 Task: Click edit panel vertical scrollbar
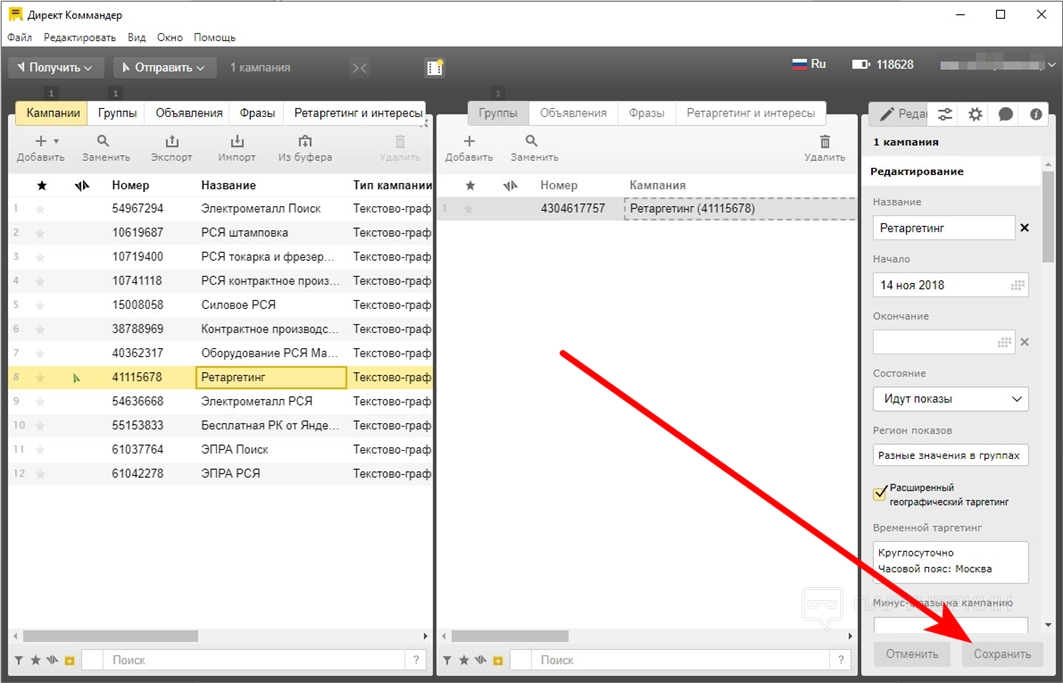point(1049,217)
